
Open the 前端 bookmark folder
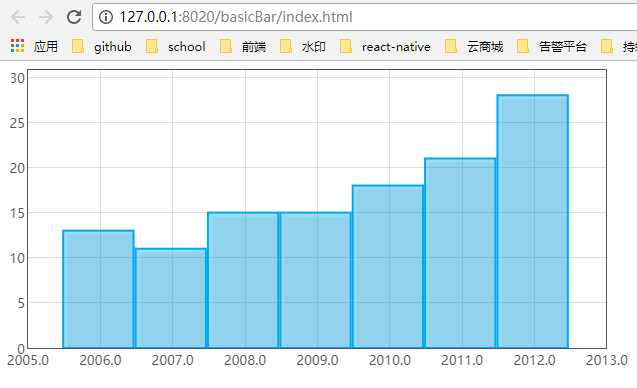coord(243,47)
